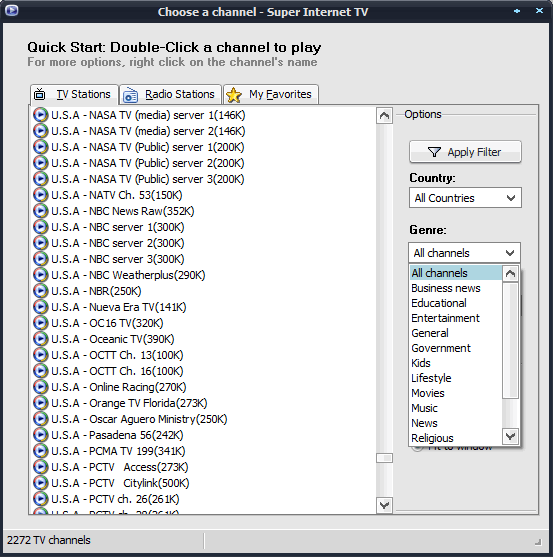Choose General genre option
The image size is (553, 557).
[456, 333]
